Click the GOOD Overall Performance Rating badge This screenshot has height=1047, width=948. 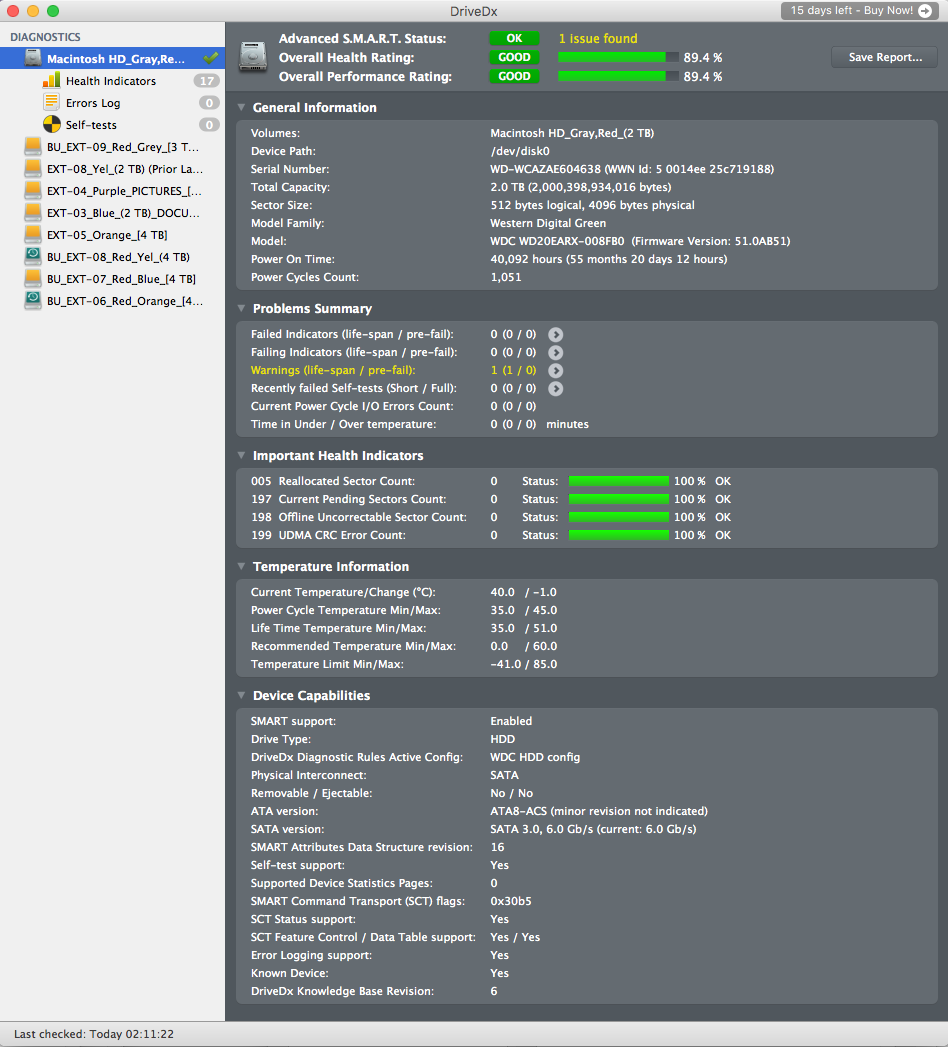[x=514, y=77]
